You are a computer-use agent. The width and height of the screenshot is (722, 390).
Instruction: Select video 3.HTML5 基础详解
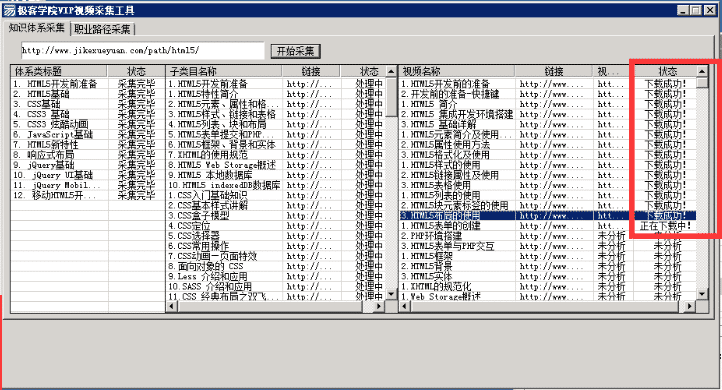(547, 124)
